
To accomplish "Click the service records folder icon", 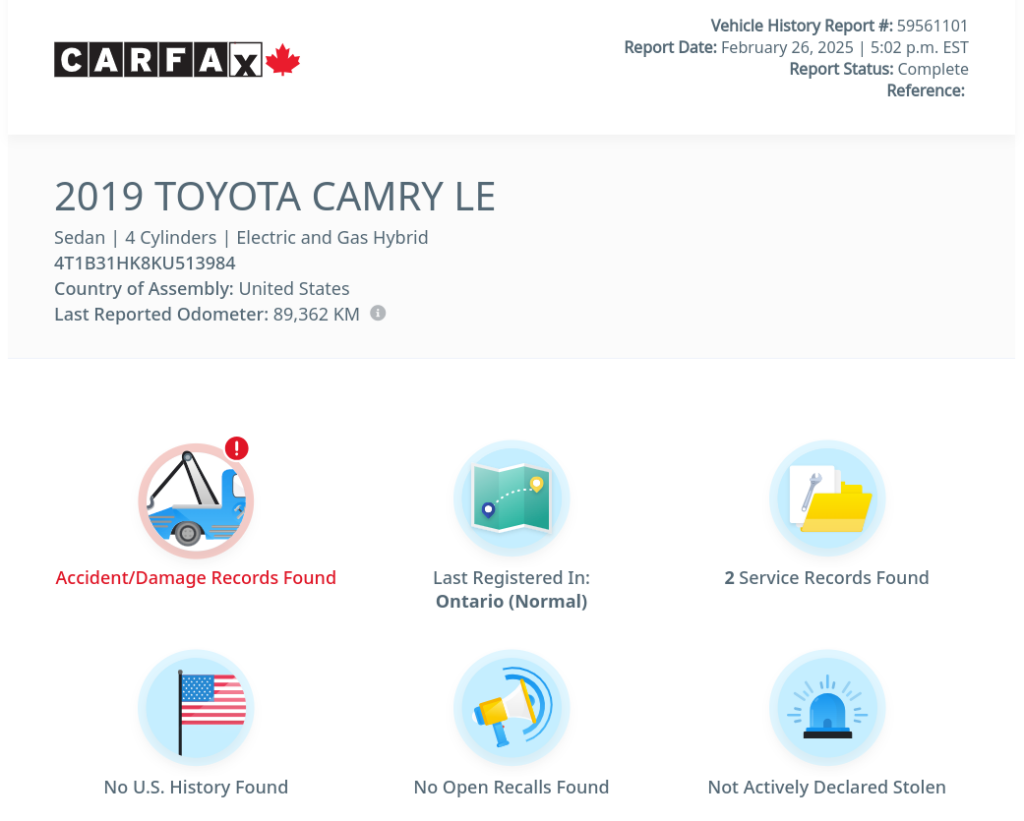I will (x=827, y=498).
